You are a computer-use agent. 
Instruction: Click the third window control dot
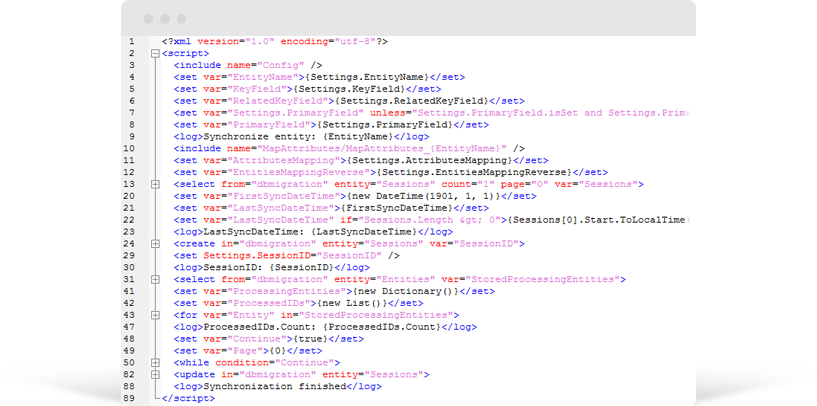[181, 19]
